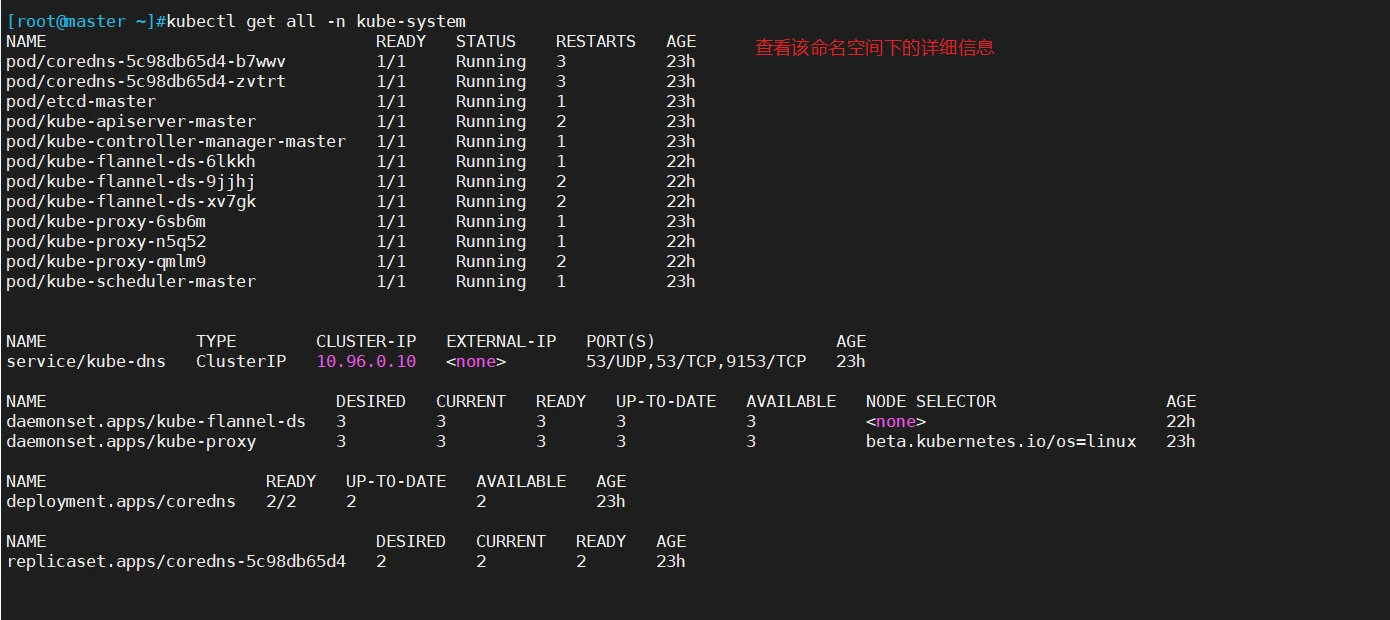This screenshot has width=1390, height=620.
Task: Click the 2/2 READY value of coredns deployment
Action: [281, 501]
